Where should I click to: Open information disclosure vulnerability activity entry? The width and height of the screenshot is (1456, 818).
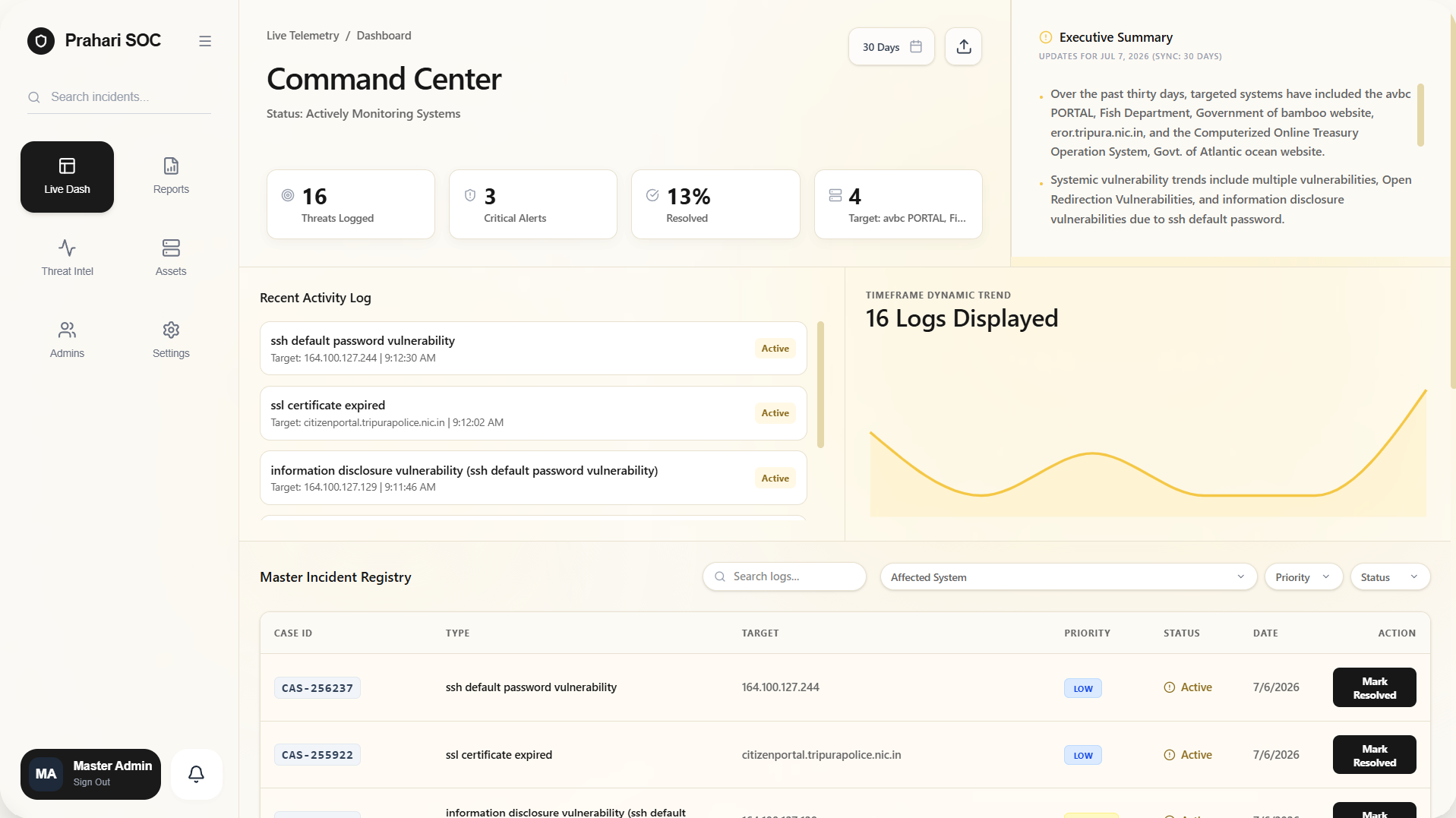click(533, 478)
